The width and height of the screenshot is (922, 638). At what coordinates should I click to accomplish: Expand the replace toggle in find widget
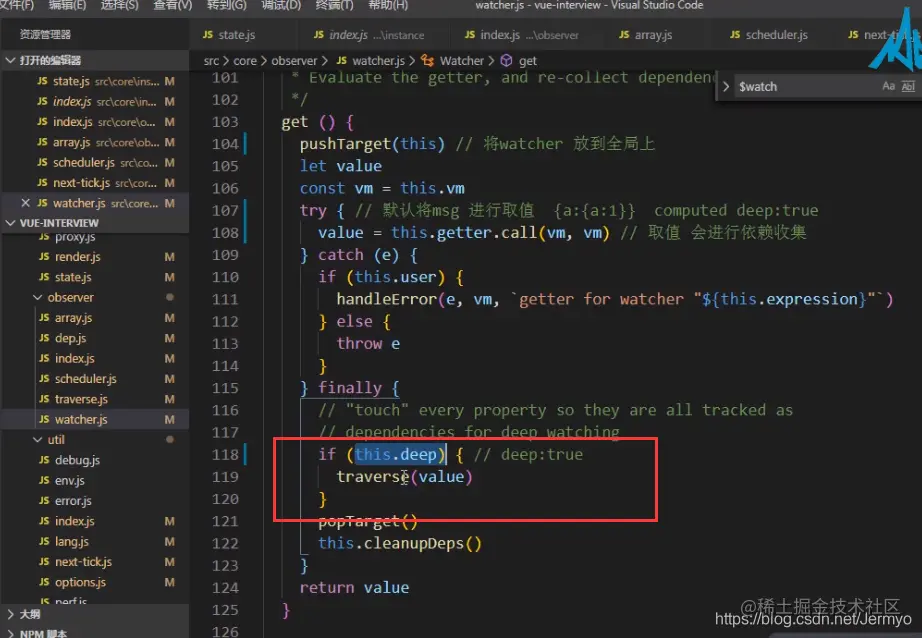pyautogui.click(x=726, y=86)
